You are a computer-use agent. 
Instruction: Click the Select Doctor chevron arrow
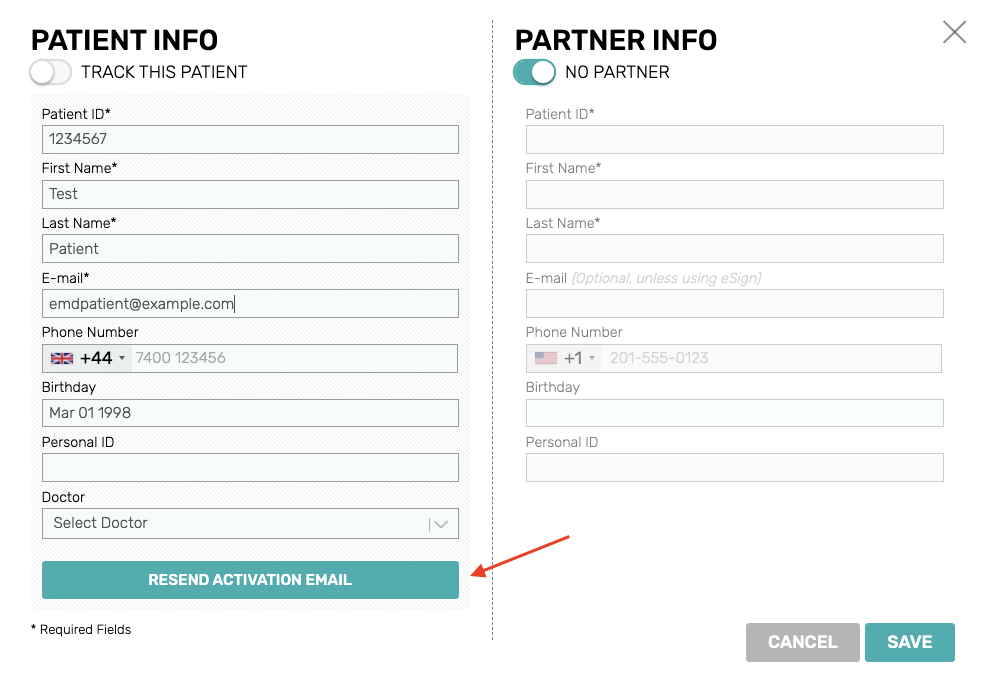441,524
